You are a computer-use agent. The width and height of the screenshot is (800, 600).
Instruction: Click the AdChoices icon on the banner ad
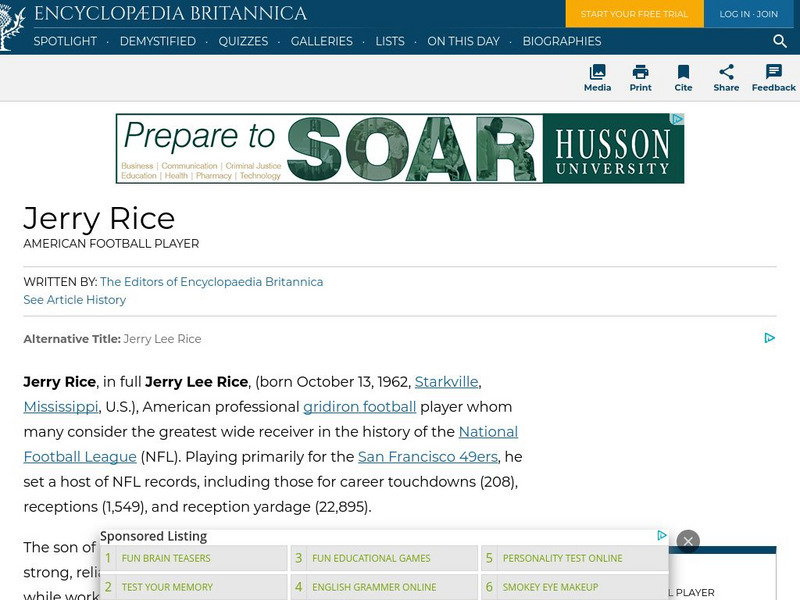(679, 119)
